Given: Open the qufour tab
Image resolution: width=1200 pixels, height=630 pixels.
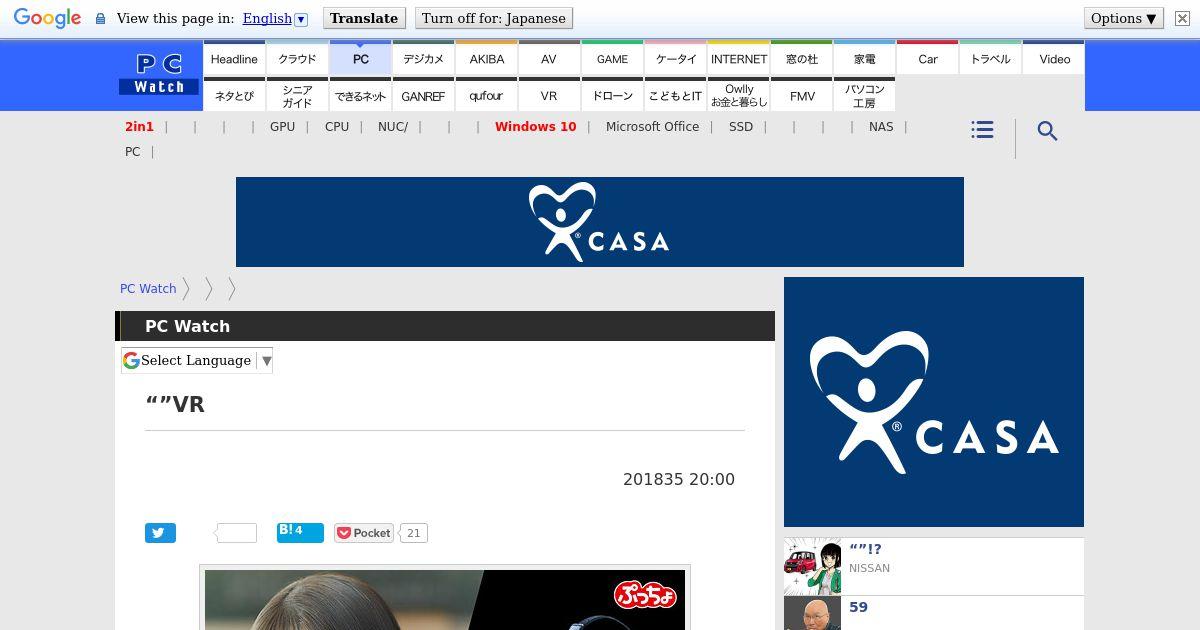Looking at the screenshot, I should pos(486,96).
